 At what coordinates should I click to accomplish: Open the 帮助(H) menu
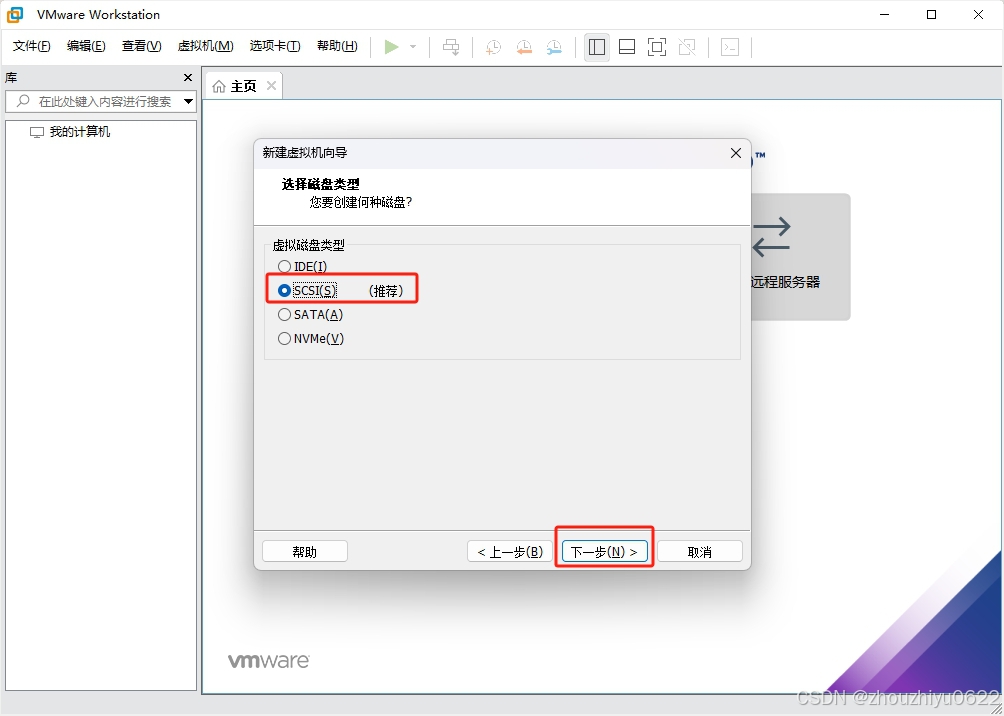pos(337,46)
